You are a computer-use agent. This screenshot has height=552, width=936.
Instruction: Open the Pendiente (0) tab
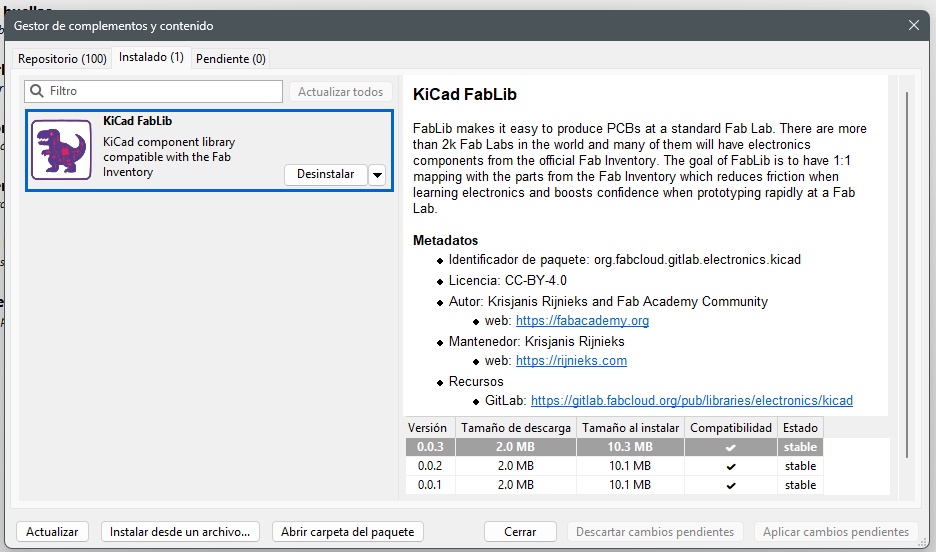point(231,59)
